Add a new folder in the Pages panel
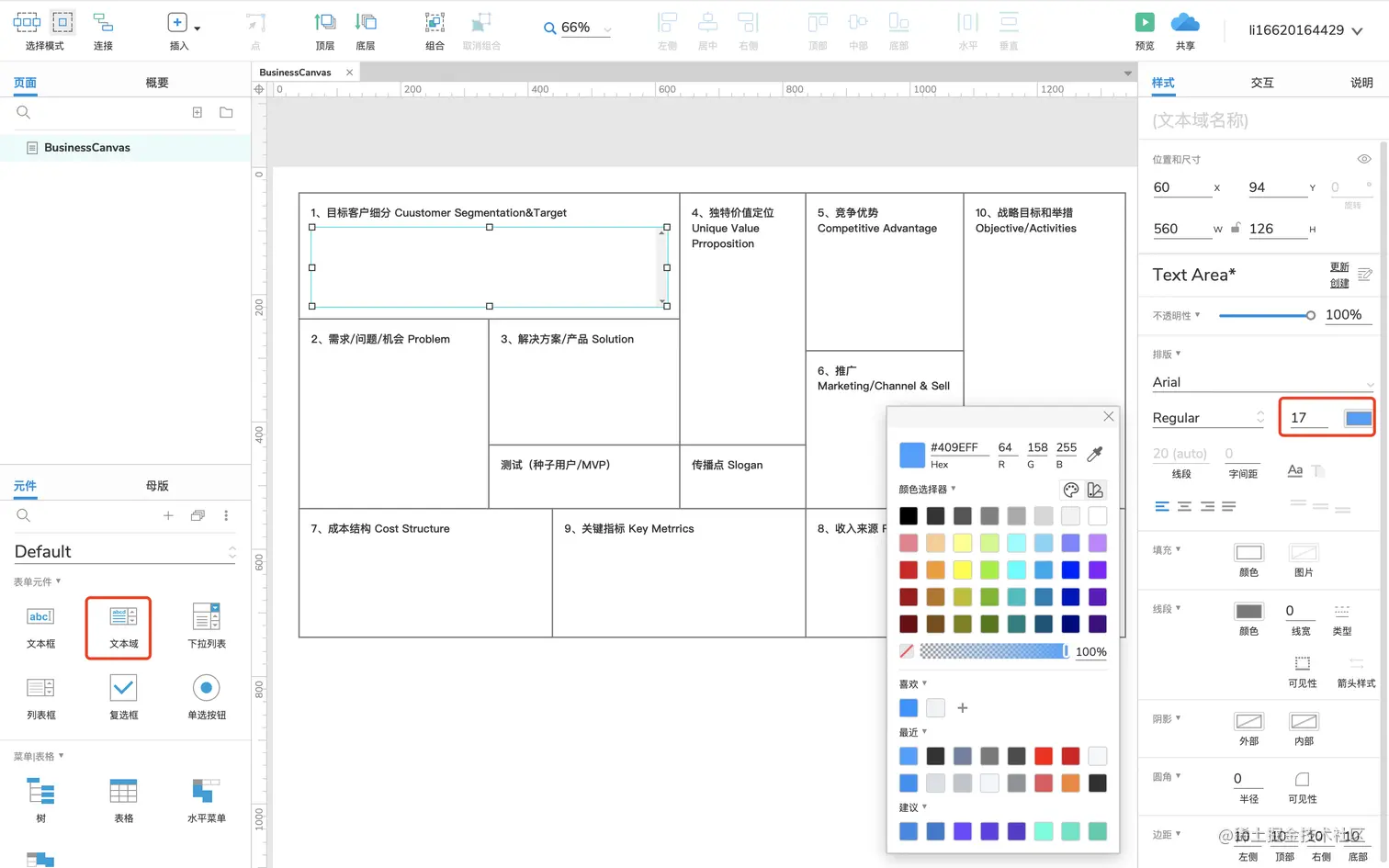The width and height of the screenshot is (1389, 868). pos(226,112)
